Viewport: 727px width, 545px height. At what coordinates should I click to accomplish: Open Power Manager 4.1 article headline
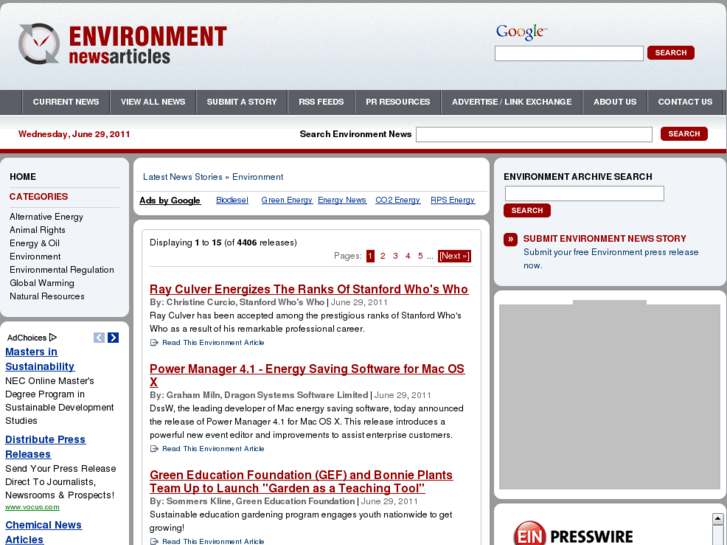307,376
